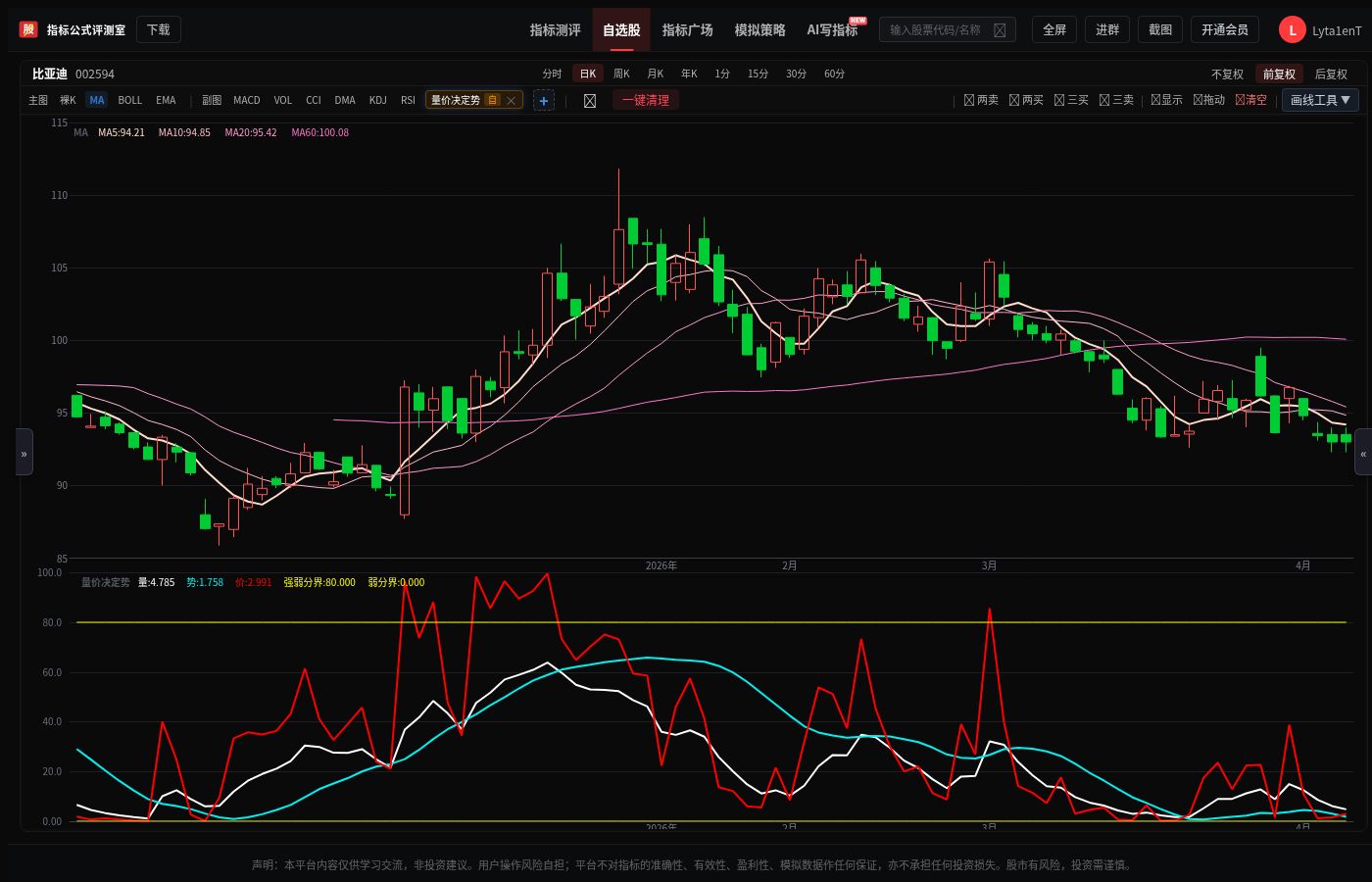Open the Lyta1enT user avatar

[1292, 30]
